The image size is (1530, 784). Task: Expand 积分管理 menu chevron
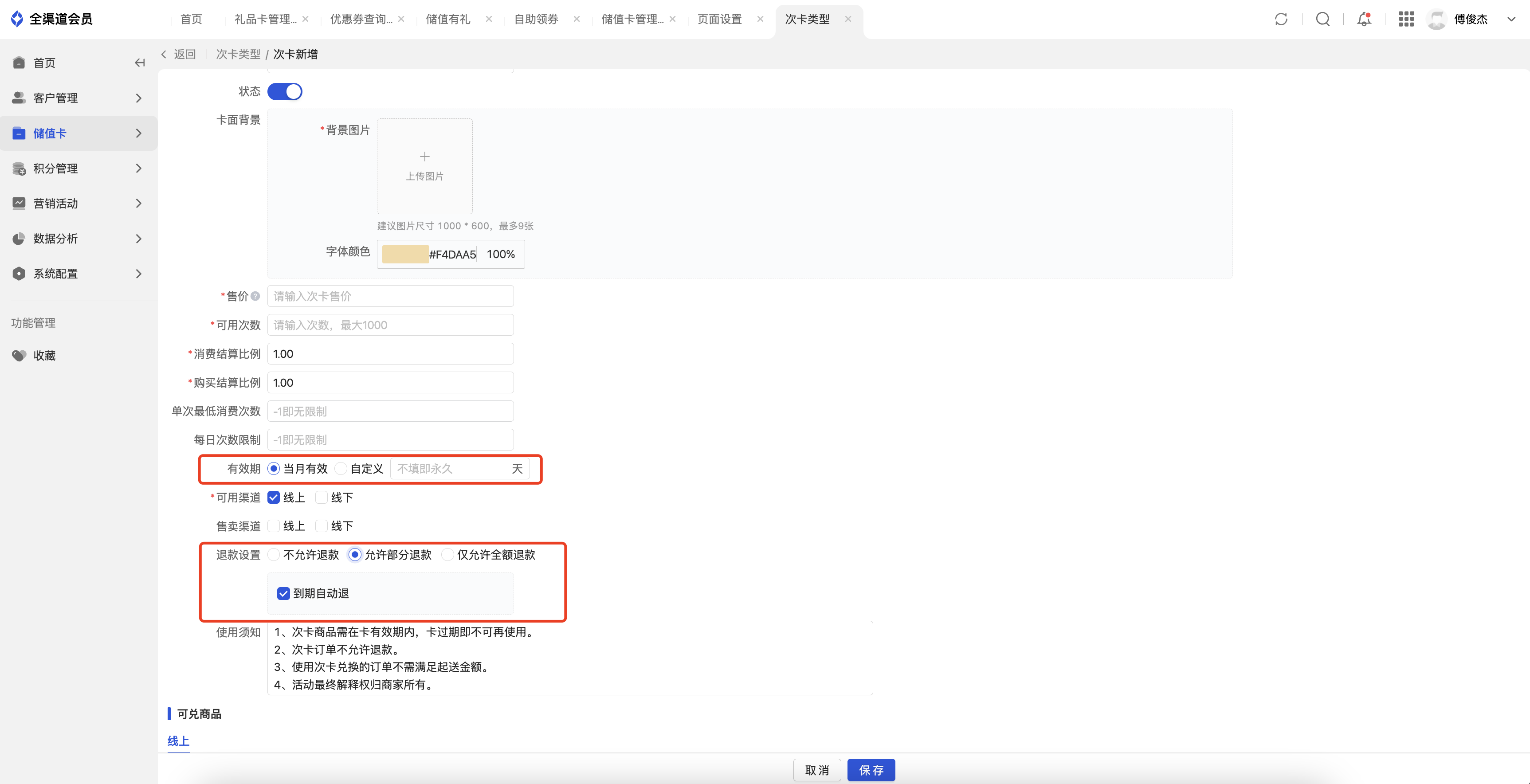138,168
